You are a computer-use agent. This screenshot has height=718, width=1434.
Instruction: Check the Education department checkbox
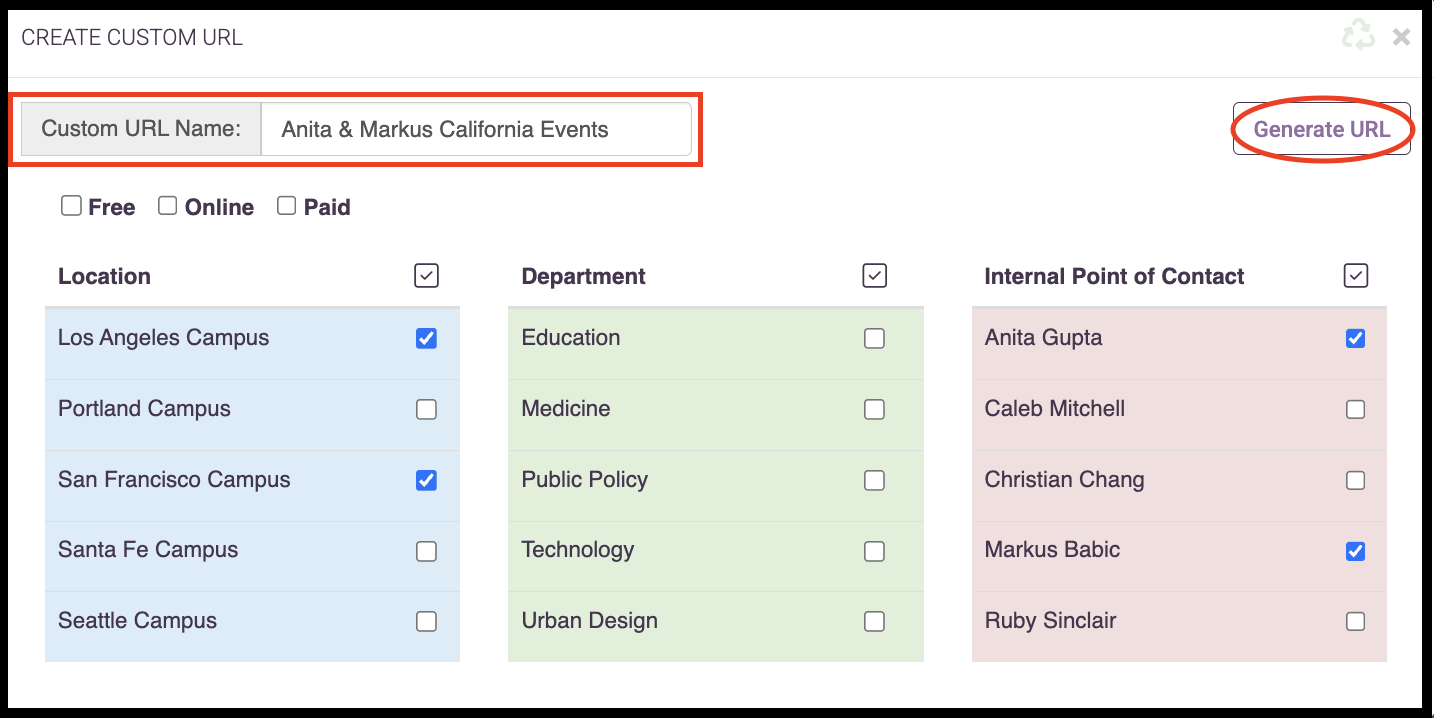tap(875, 339)
